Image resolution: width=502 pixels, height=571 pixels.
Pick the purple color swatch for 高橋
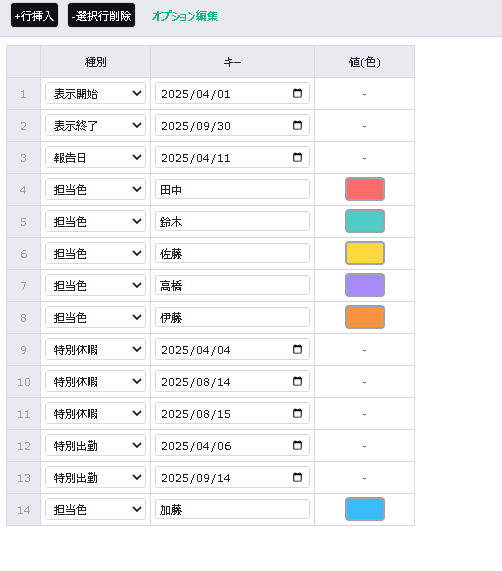365,285
